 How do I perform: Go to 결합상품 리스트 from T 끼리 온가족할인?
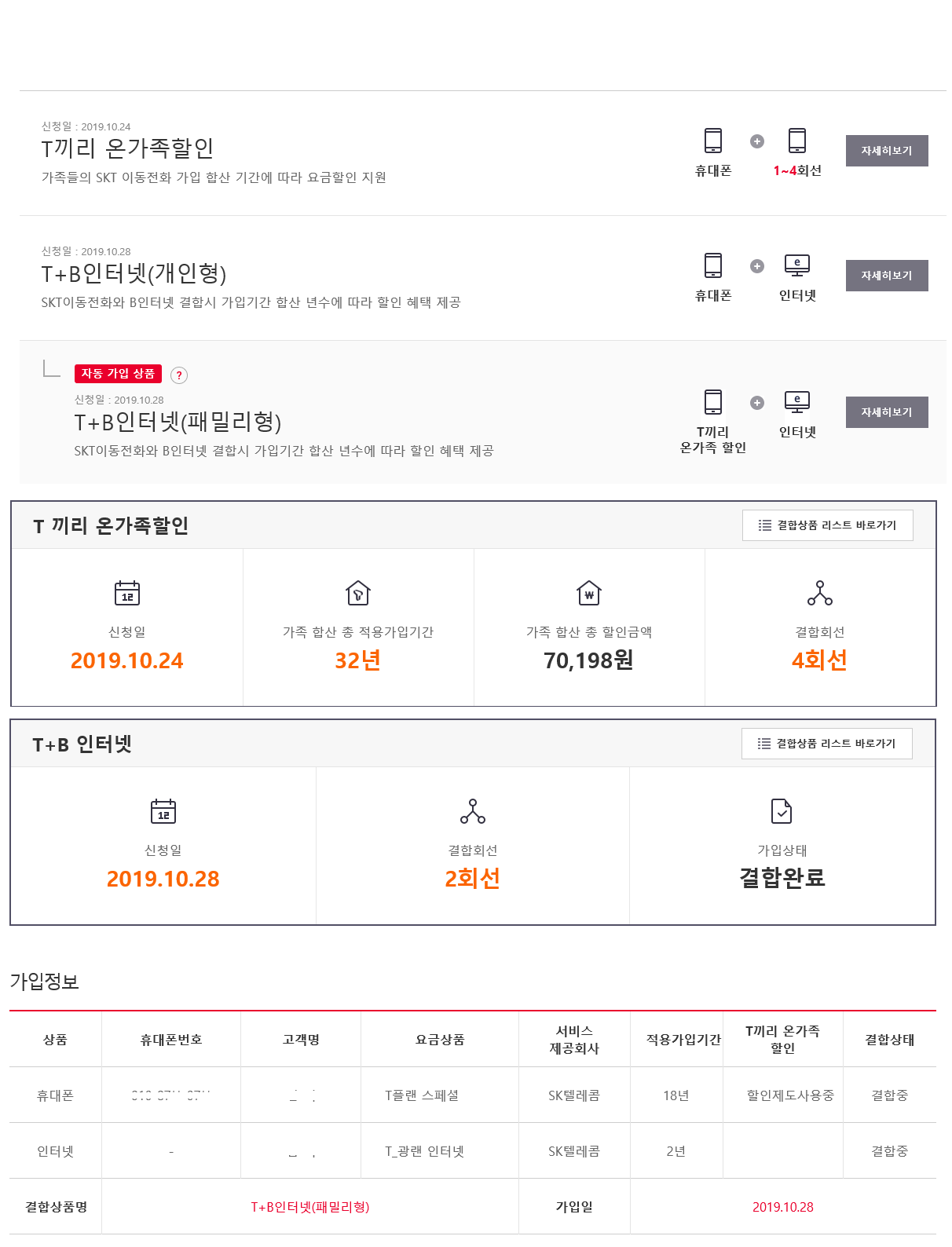(827, 525)
